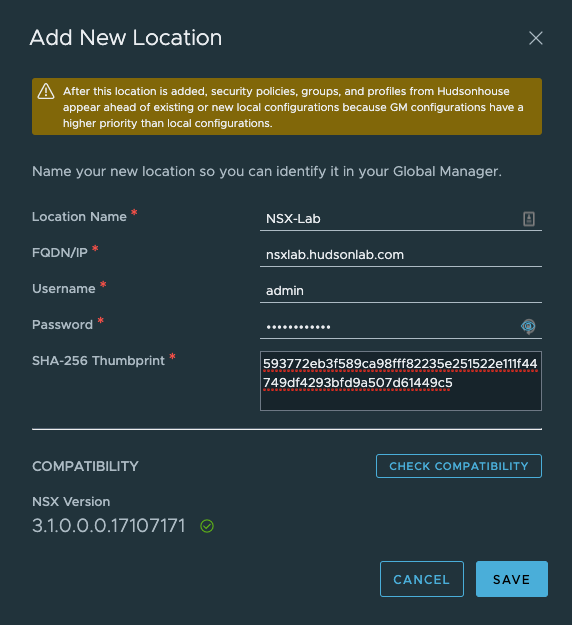
Task: Close the Add New Location dialog
Action: click(535, 38)
